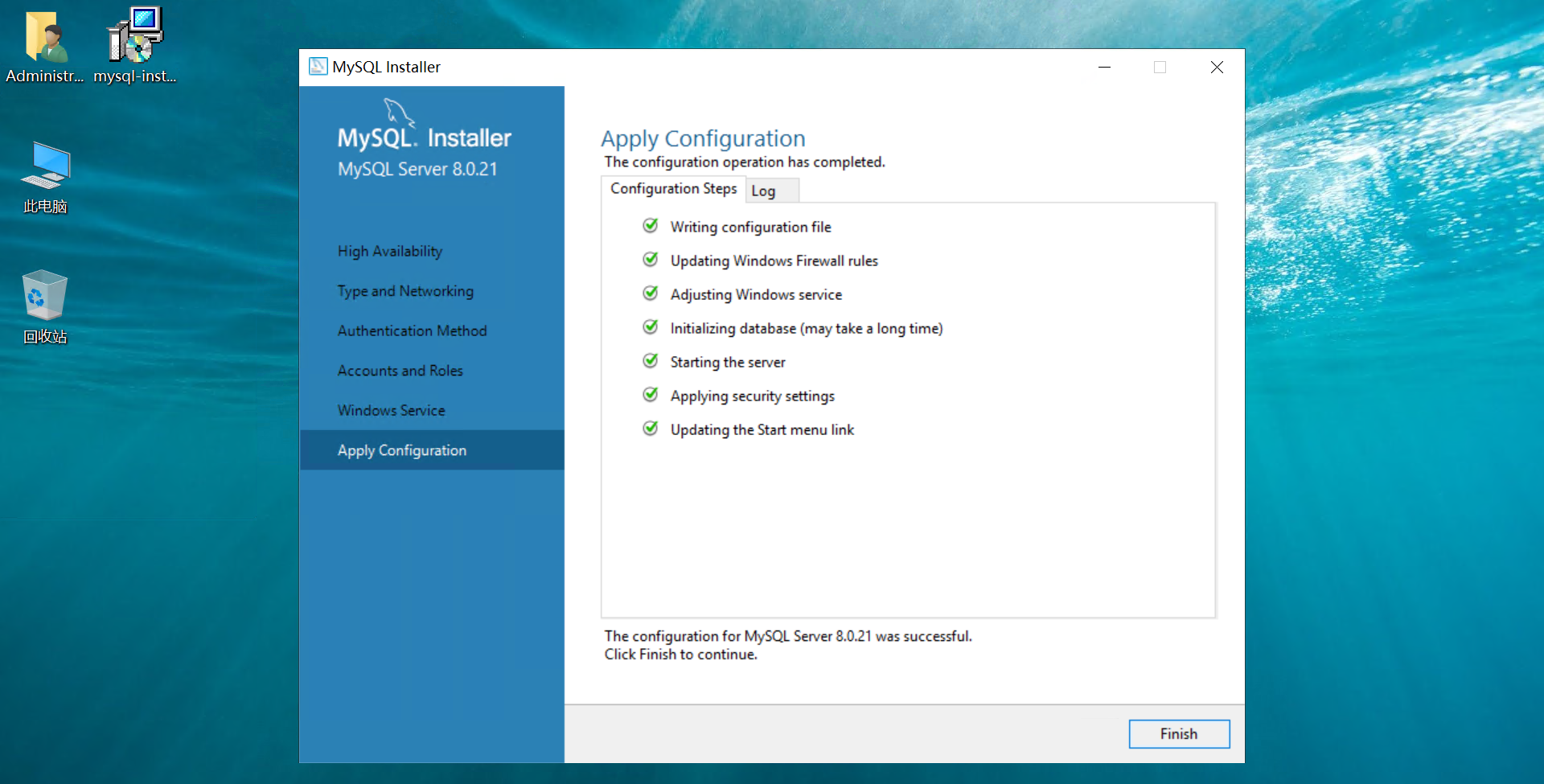Click the 'Writing configuration file' step text
Screen dimensions: 1544x784
[750, 227]
